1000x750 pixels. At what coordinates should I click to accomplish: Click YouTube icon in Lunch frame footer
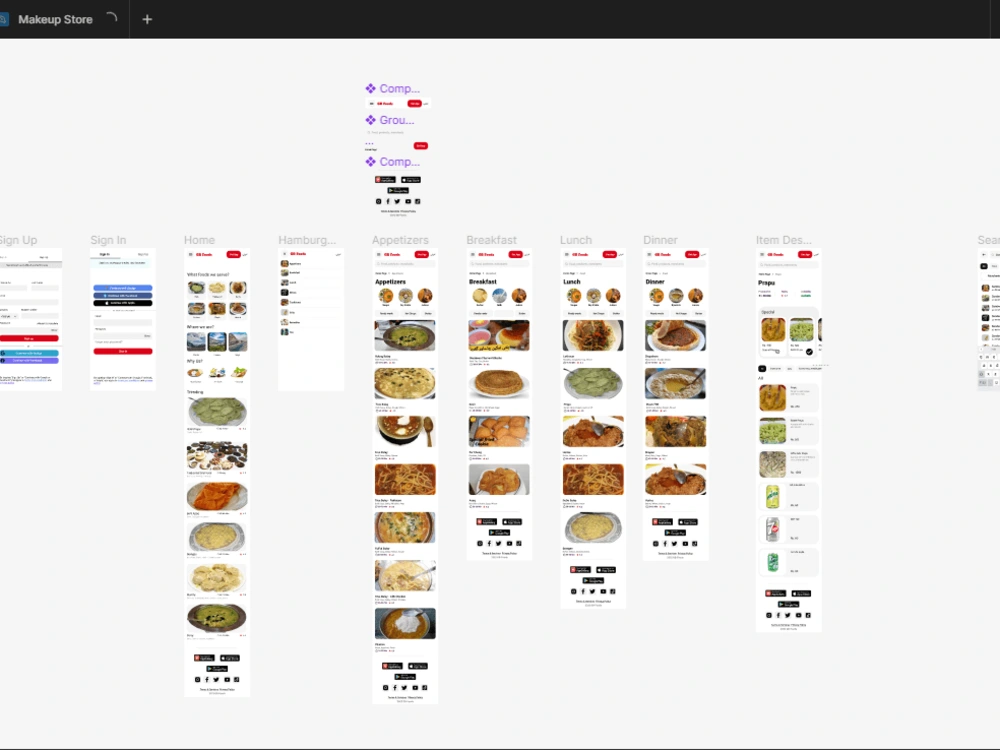click(603, 592)
